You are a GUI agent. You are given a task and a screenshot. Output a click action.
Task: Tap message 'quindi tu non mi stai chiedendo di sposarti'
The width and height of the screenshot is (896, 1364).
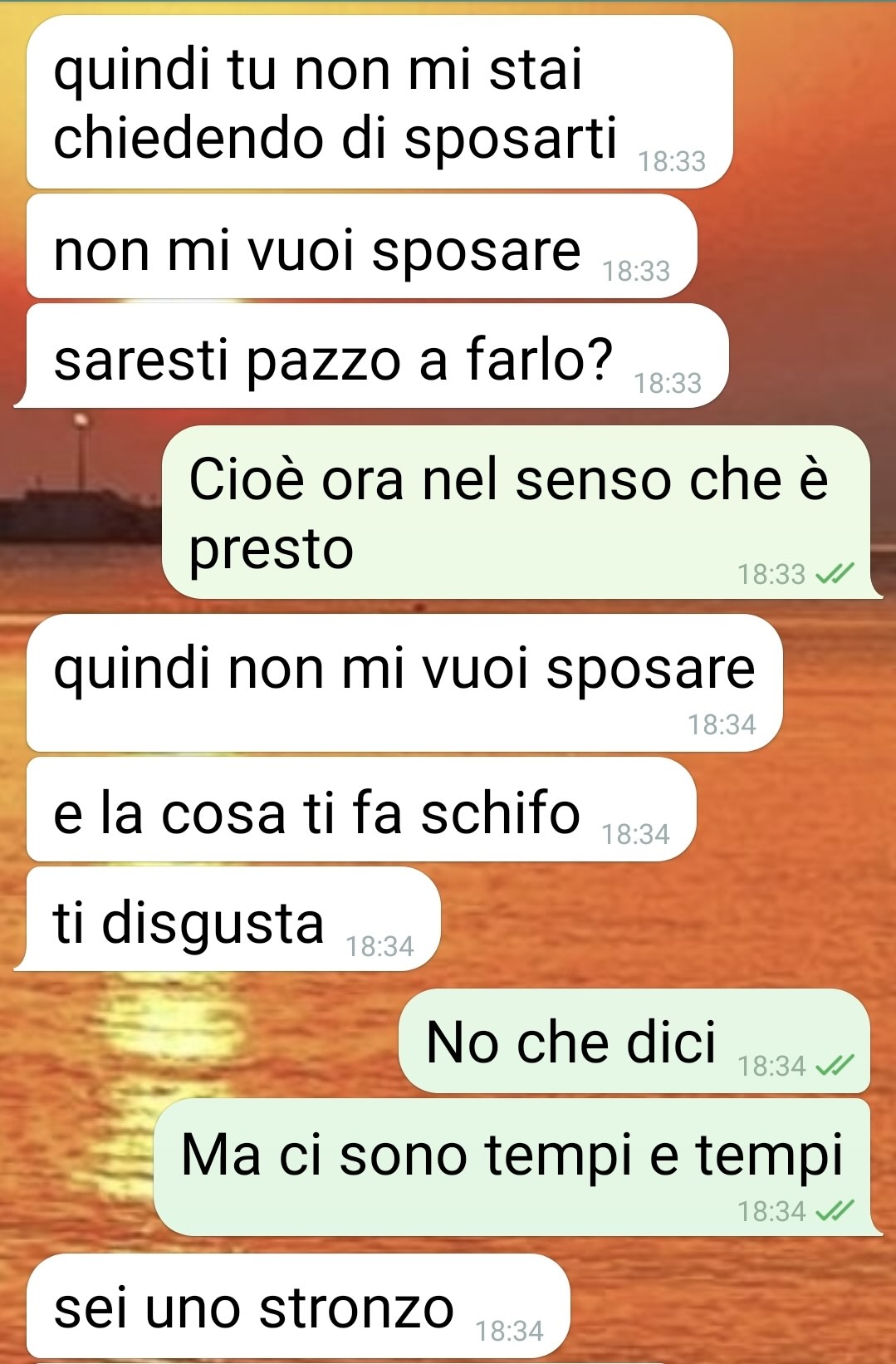coord(379,101)
